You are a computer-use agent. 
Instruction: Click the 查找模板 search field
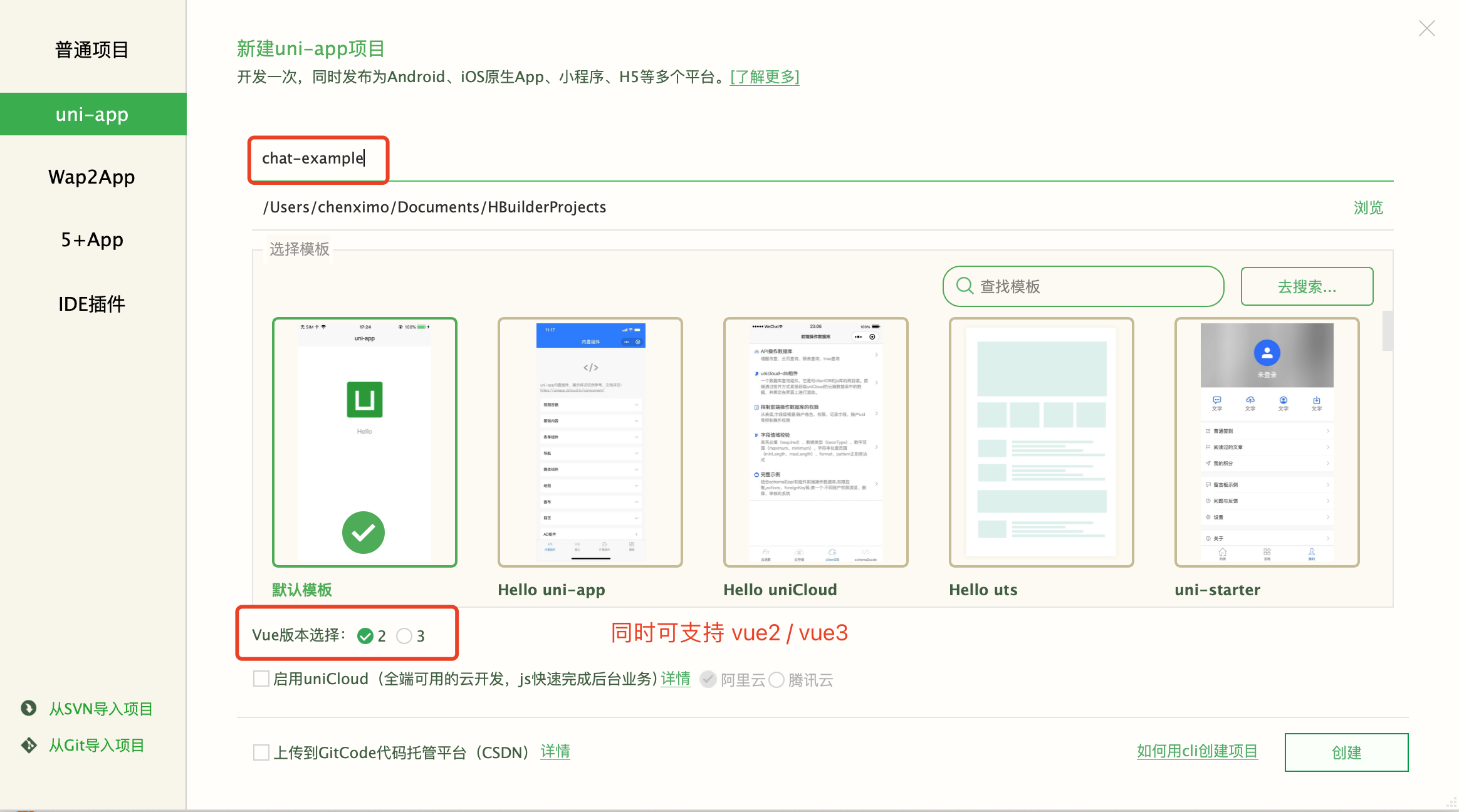tap(1083, 286)
